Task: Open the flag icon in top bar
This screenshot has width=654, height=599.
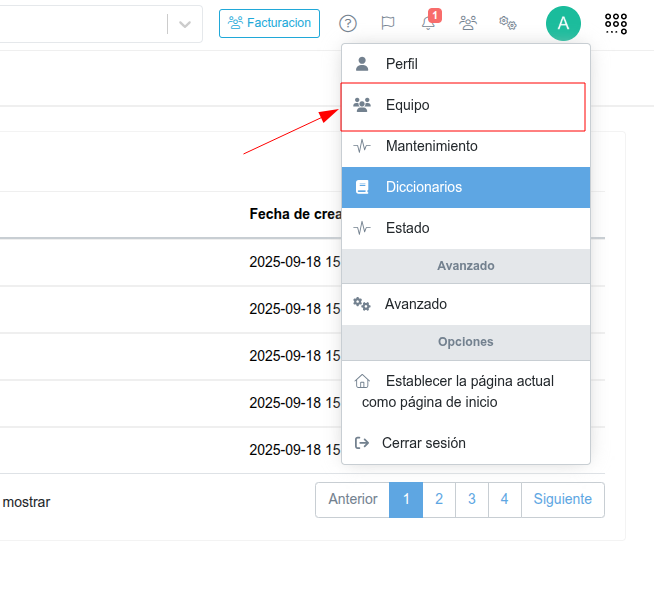Action: tap(388, 23)
